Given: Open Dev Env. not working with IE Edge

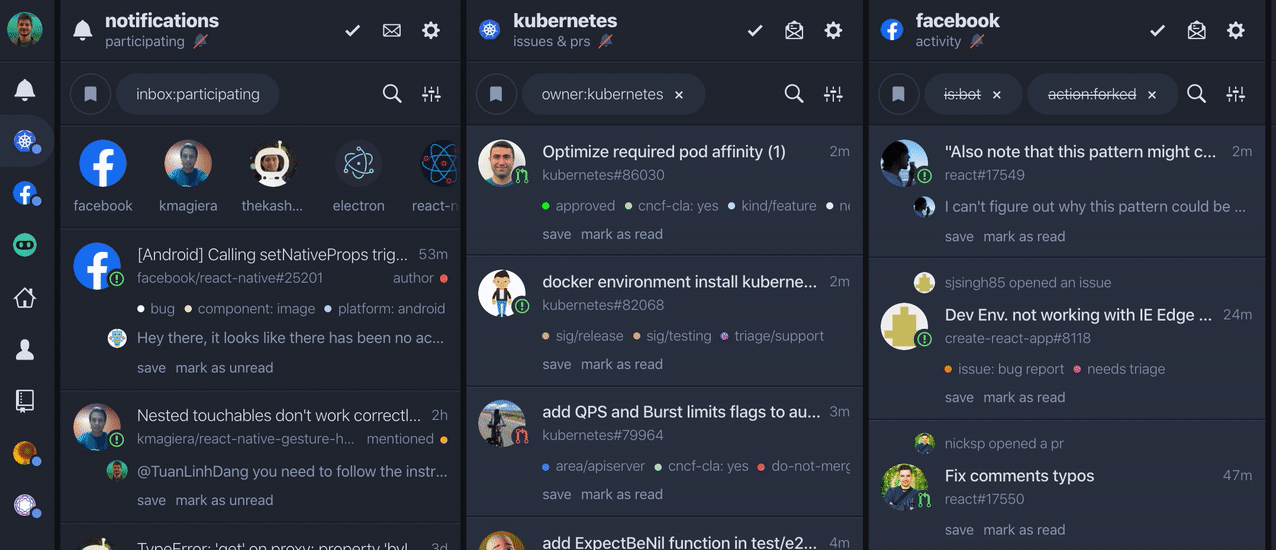Looking at the screenshot, I should pos(1079,315).
